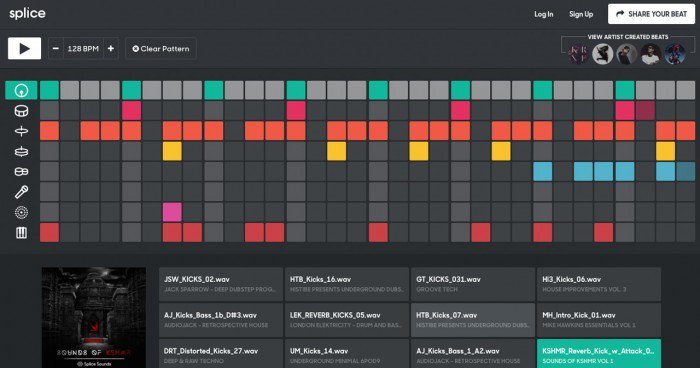
Task: Click the 128 BPM tempo field
Action: point(83,49)
